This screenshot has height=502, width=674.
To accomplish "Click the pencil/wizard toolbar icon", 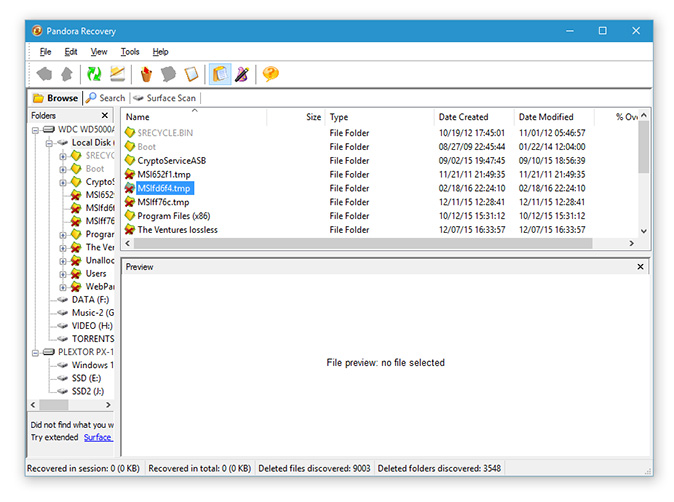I will (x=242, y=74).
